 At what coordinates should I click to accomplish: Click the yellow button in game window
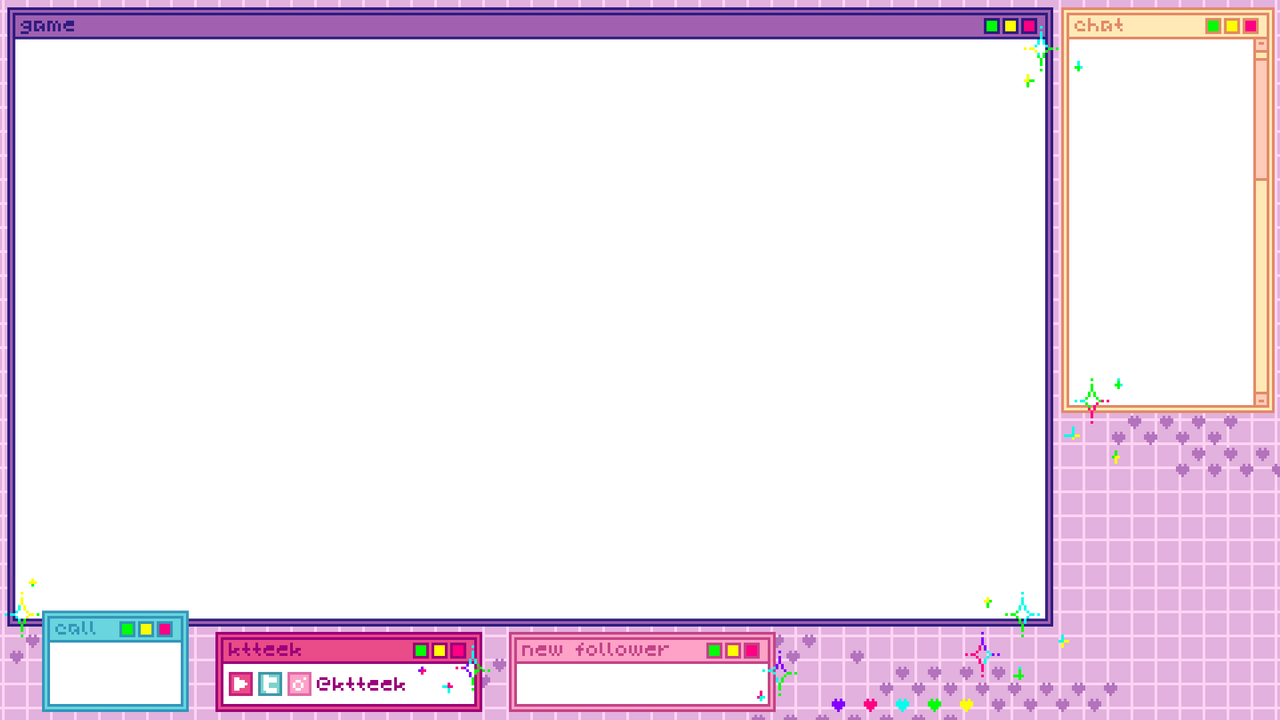tap(1010, 26)
